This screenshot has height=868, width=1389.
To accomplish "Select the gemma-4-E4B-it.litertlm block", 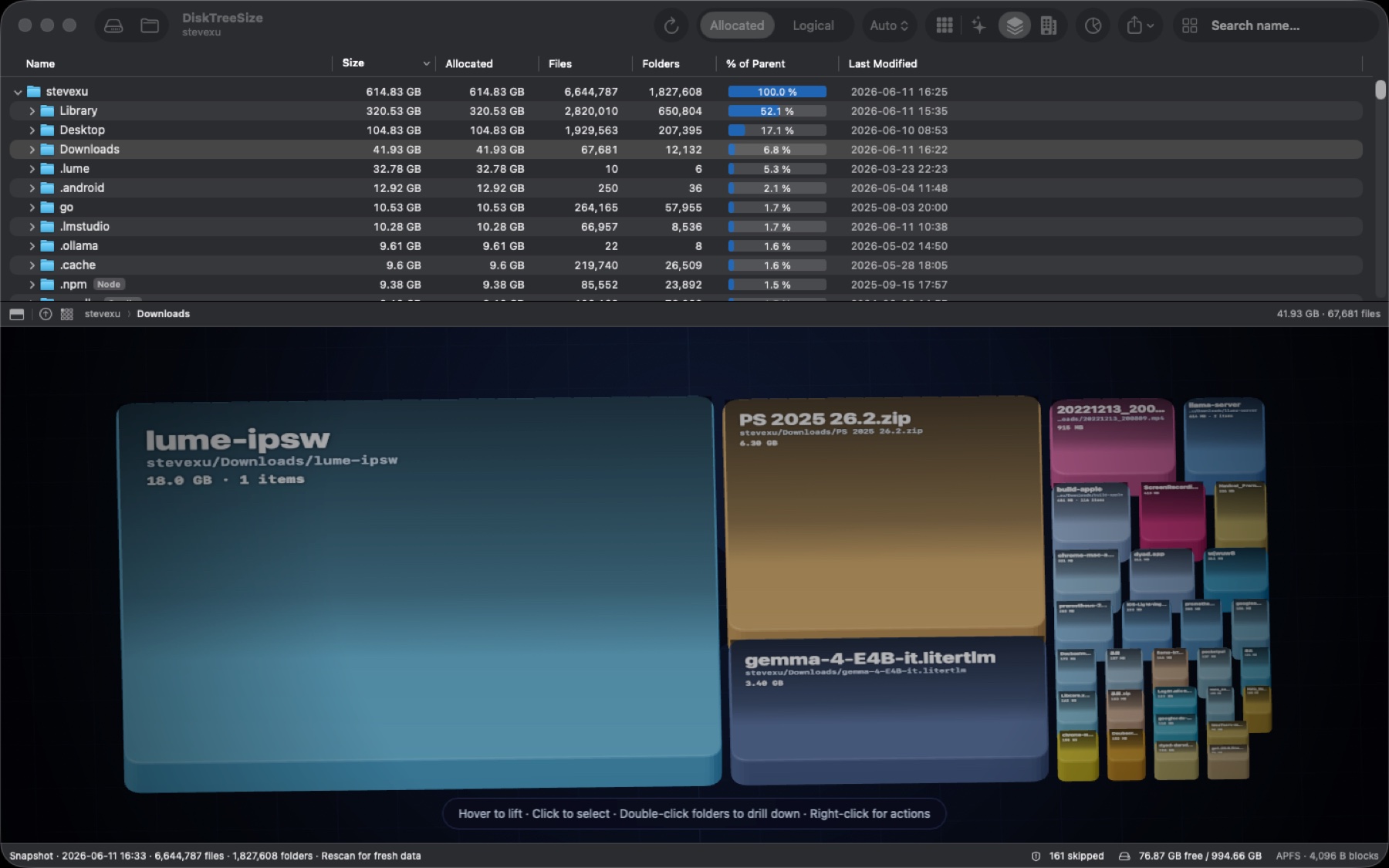I will click(x=887, y=710).
